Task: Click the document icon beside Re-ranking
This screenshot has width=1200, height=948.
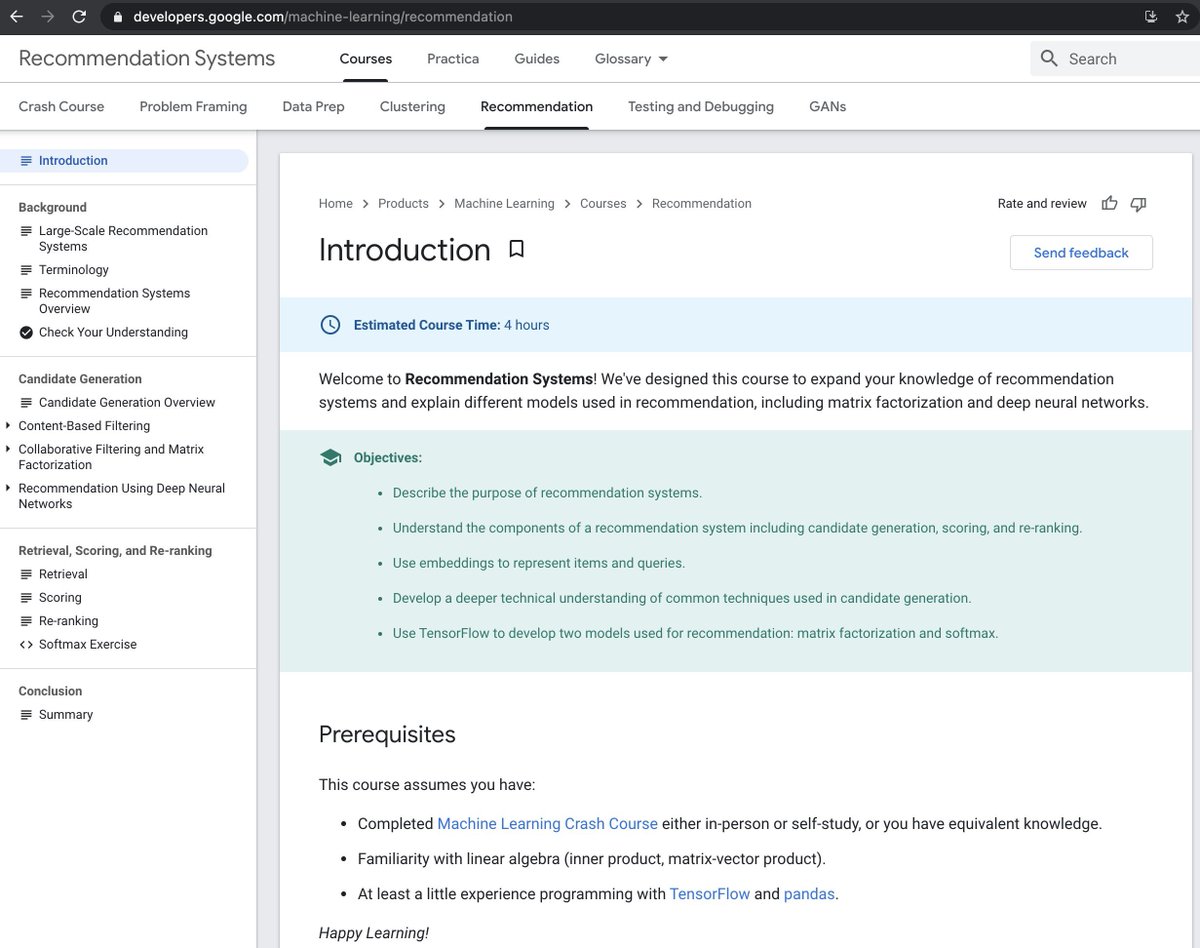Action: [x=26, y=621]
